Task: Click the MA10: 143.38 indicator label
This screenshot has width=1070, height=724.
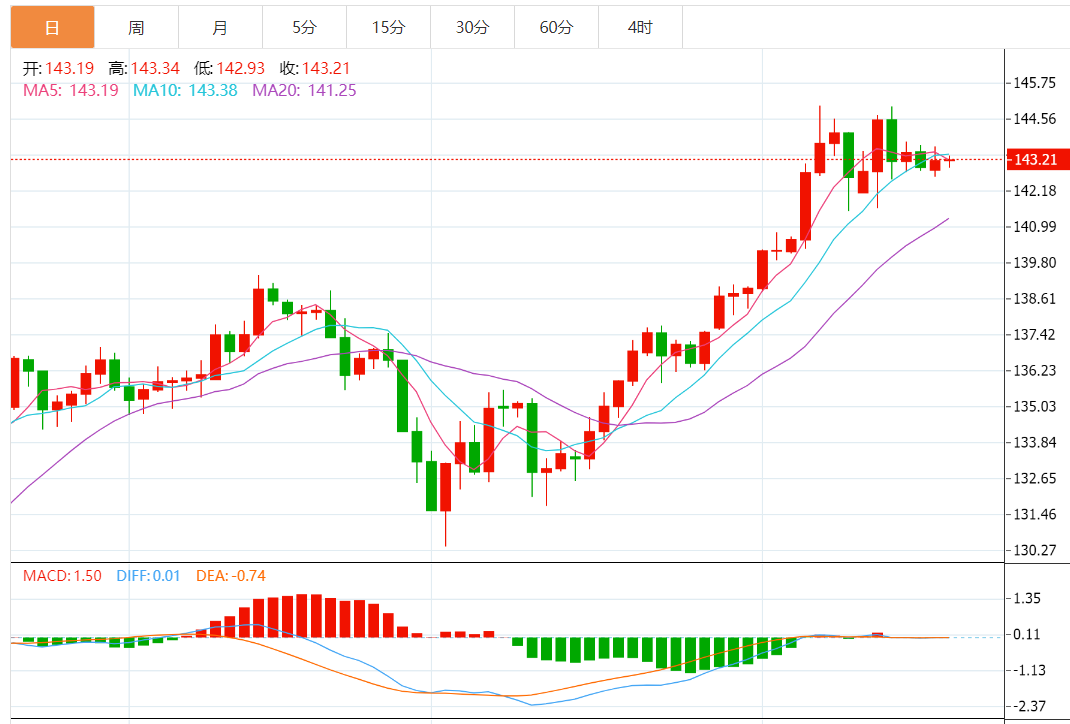Action: tap(185, 90)
